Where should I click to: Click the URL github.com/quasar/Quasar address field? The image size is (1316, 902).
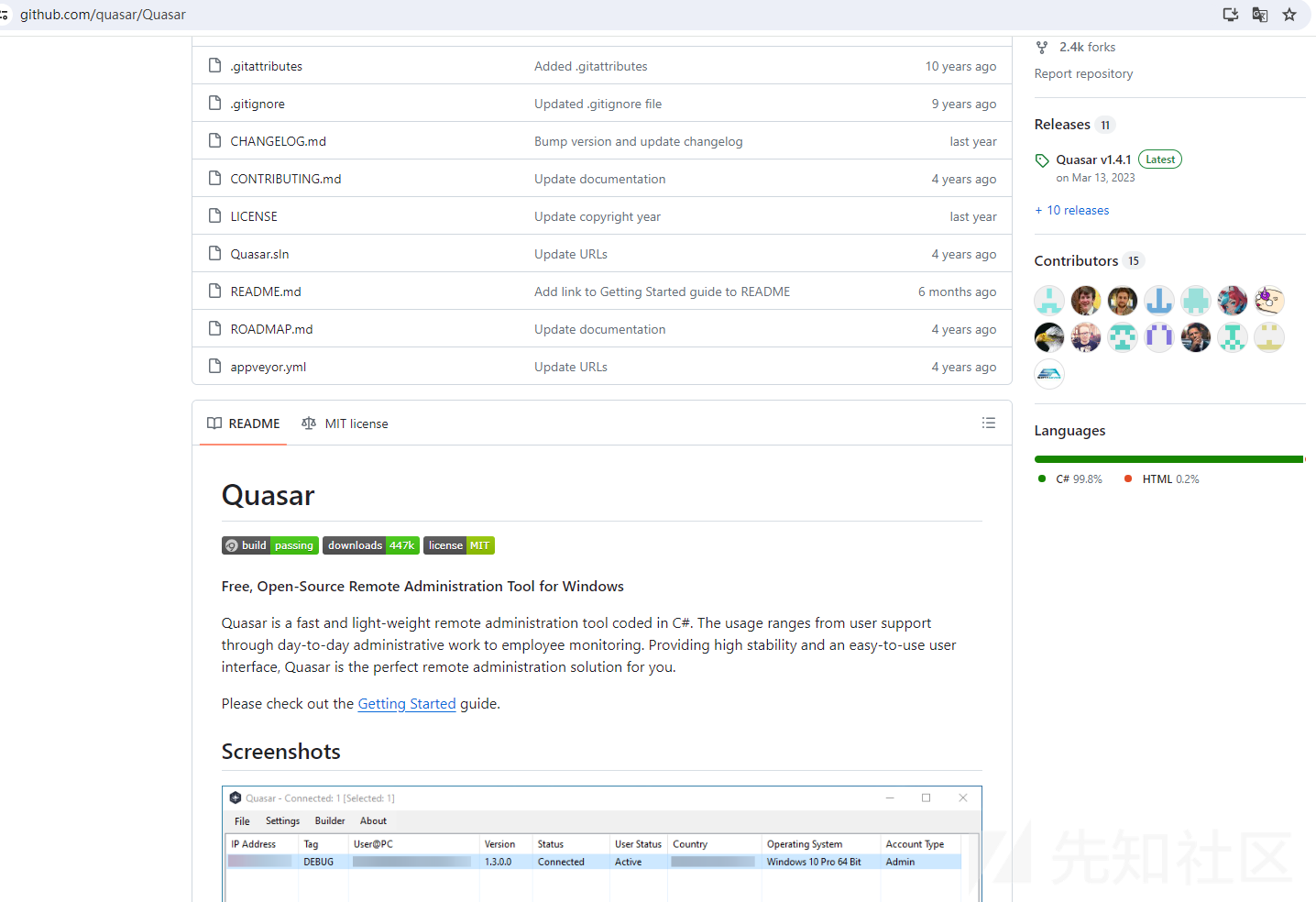(103, 15)
